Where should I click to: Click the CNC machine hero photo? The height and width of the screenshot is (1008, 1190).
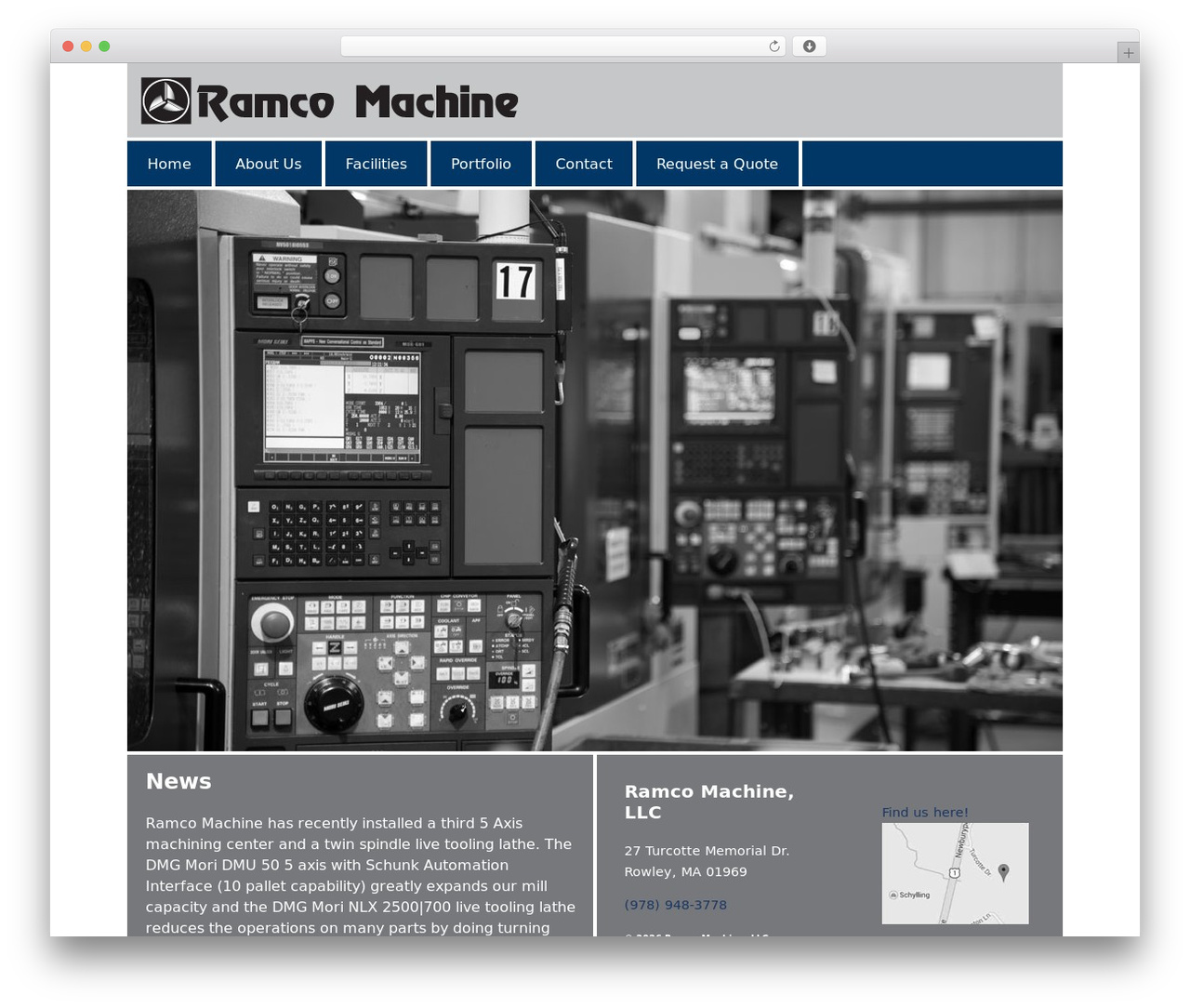595,470
